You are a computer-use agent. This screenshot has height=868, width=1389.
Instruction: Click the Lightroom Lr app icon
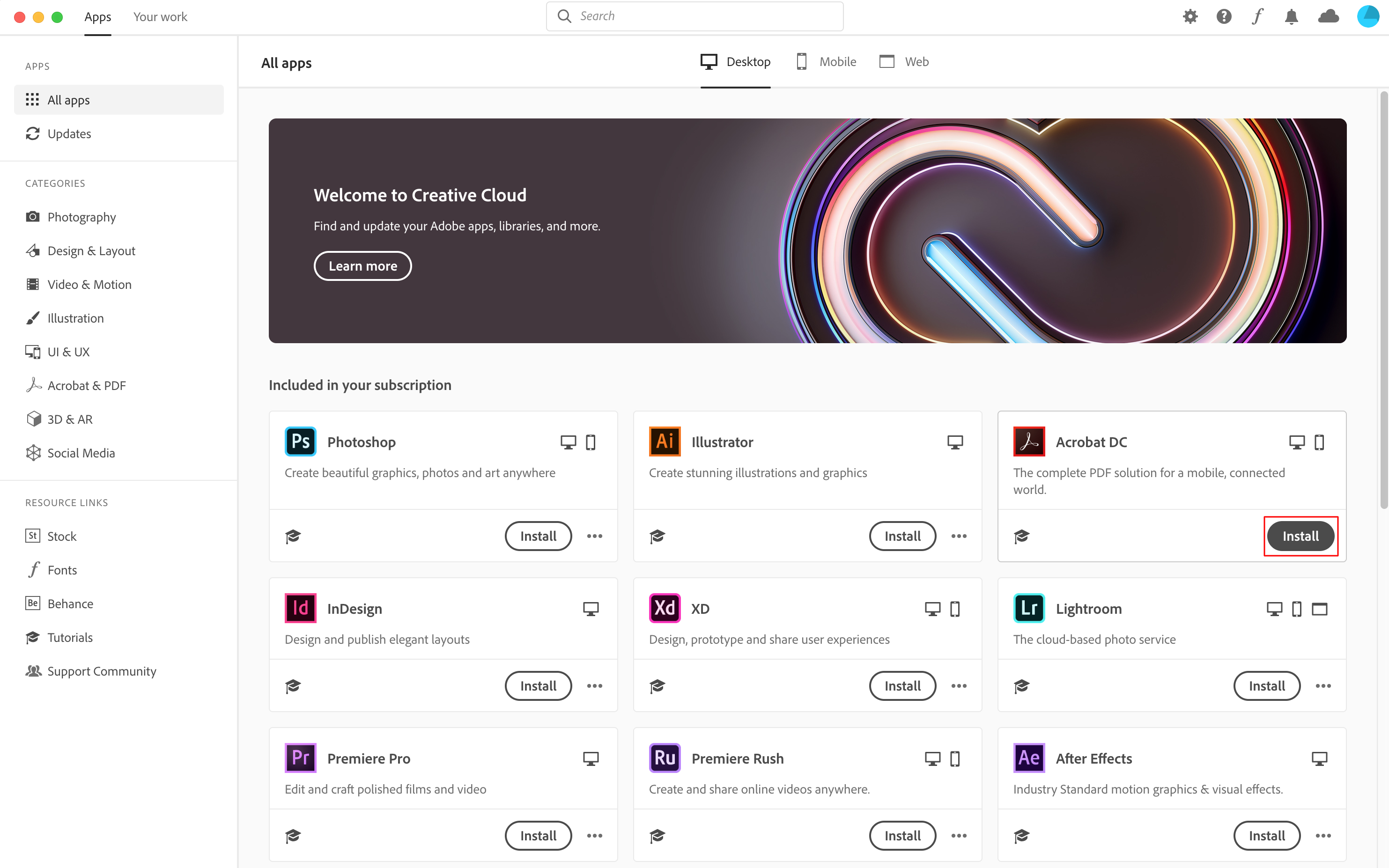(1028, 609)
